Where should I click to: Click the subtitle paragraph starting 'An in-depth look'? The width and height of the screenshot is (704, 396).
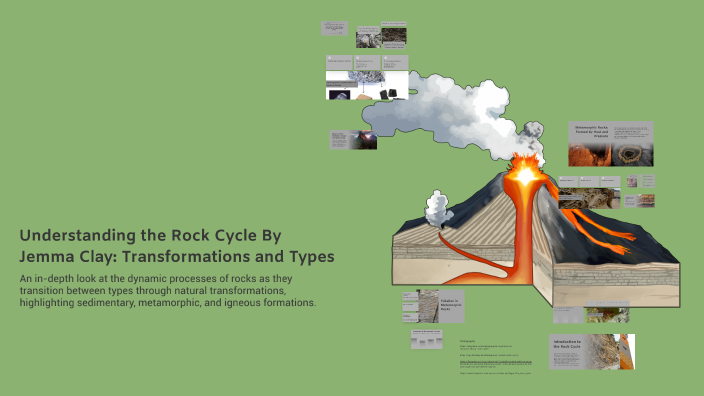168,290
